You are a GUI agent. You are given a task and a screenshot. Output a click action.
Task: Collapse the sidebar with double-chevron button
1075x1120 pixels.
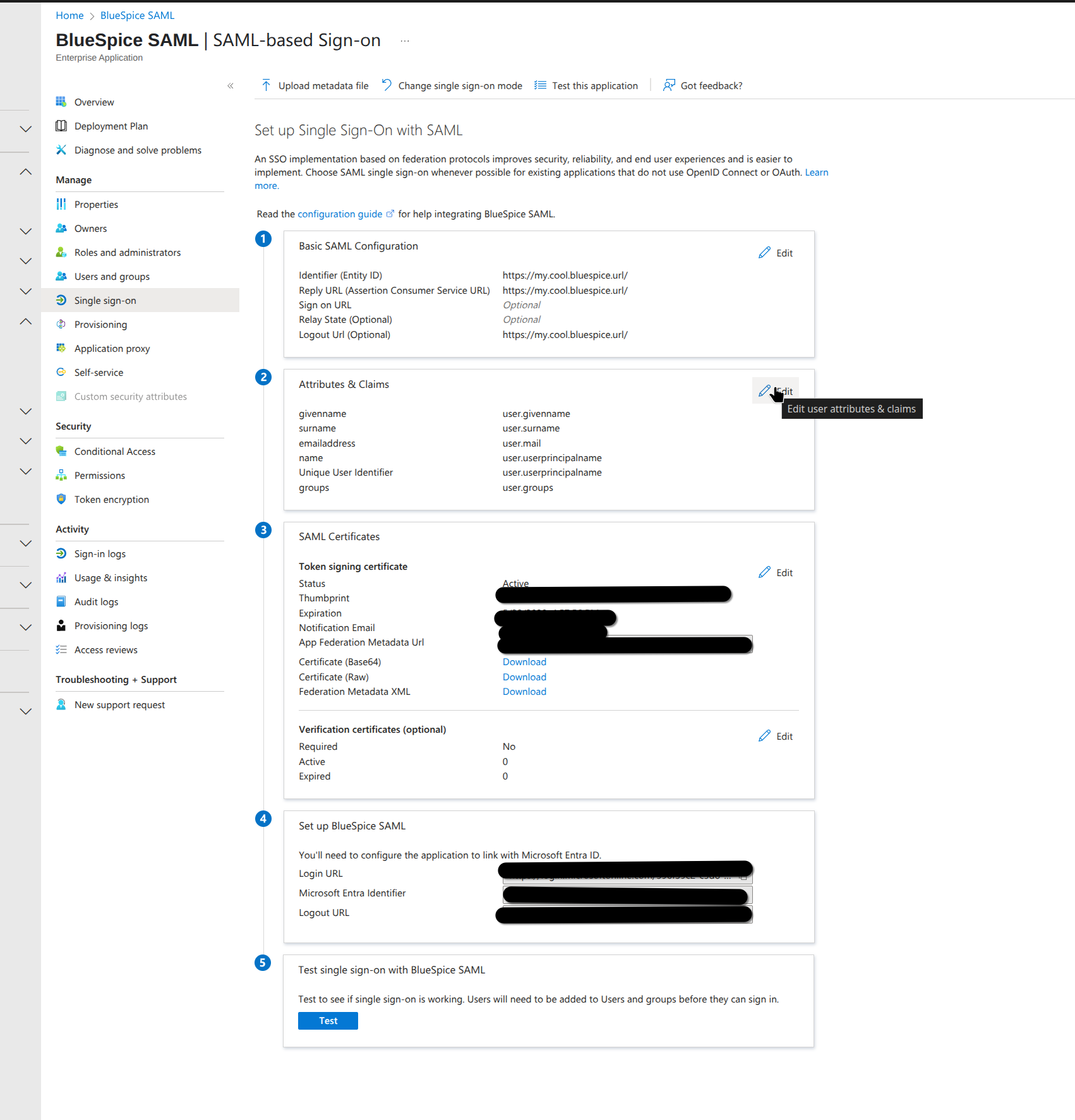pos(231,86)
